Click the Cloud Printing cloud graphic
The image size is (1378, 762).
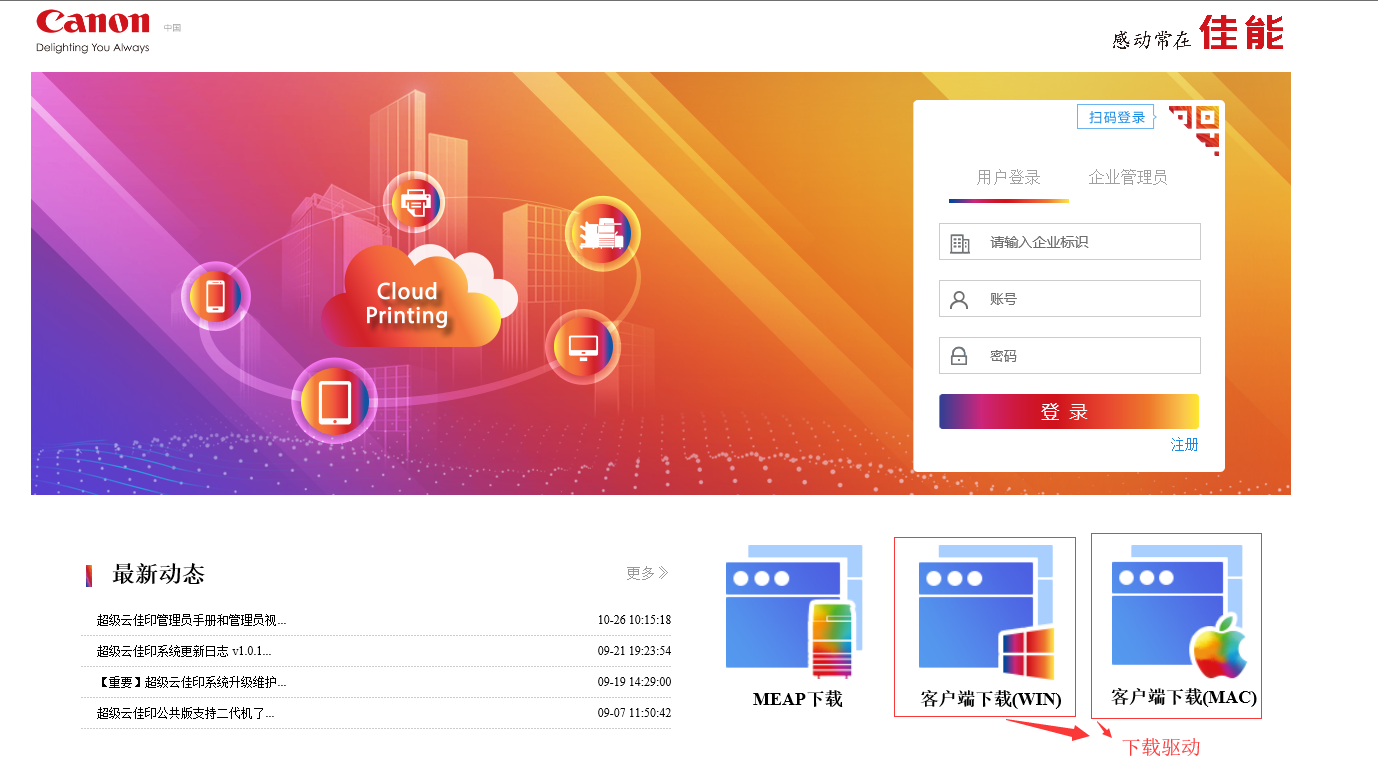click(x=410, y=300)
